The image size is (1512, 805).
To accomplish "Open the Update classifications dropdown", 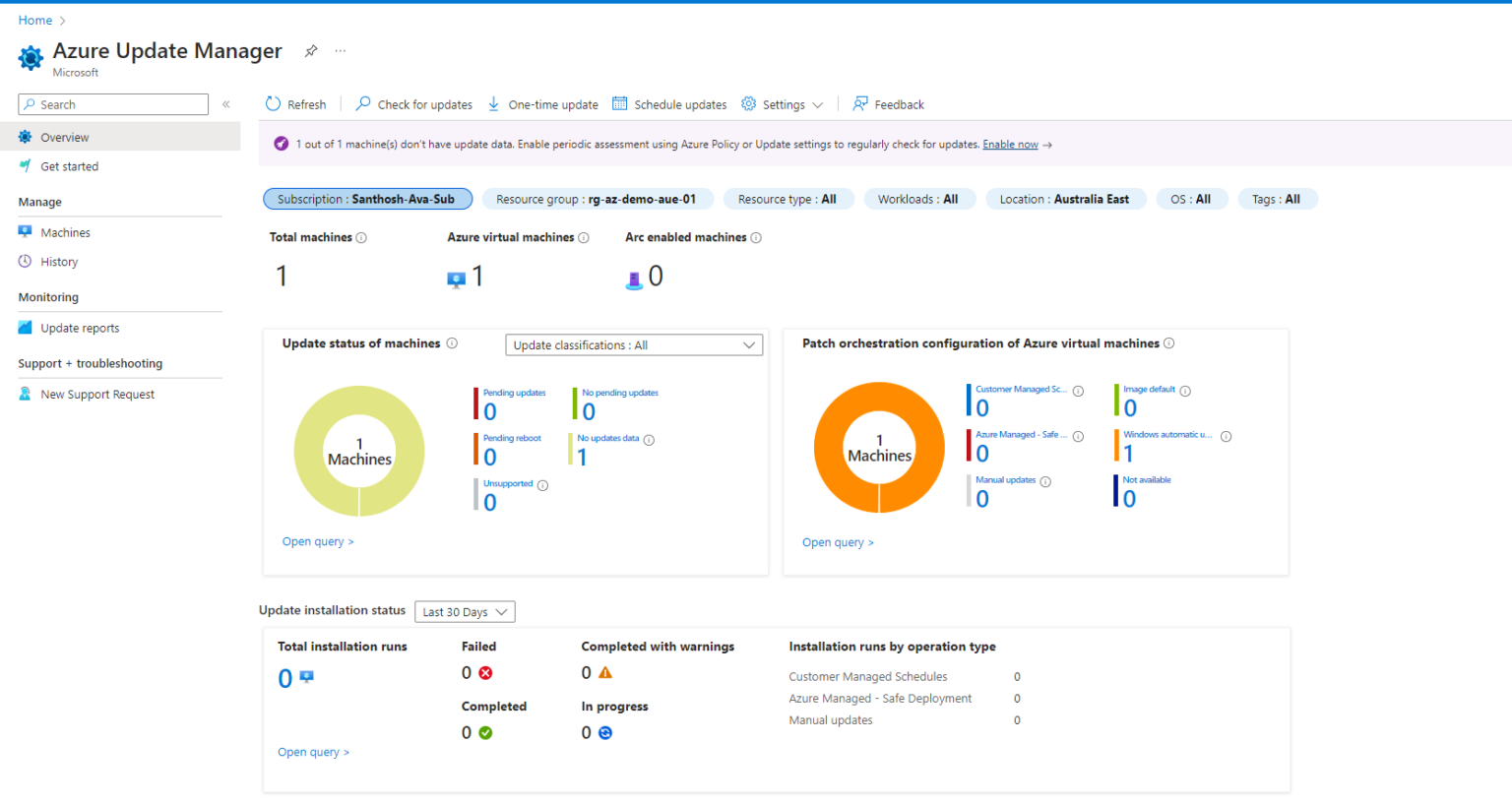I will click(x=633, y=344).
